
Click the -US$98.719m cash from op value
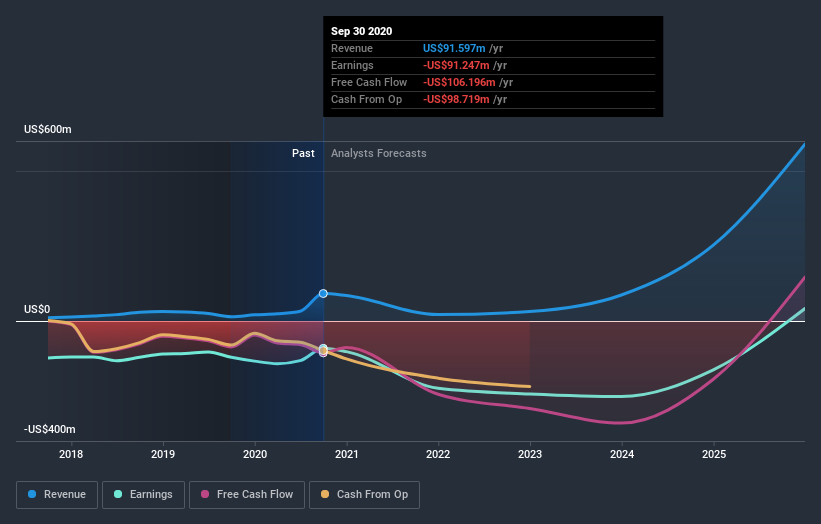click(x=456, y=99)
